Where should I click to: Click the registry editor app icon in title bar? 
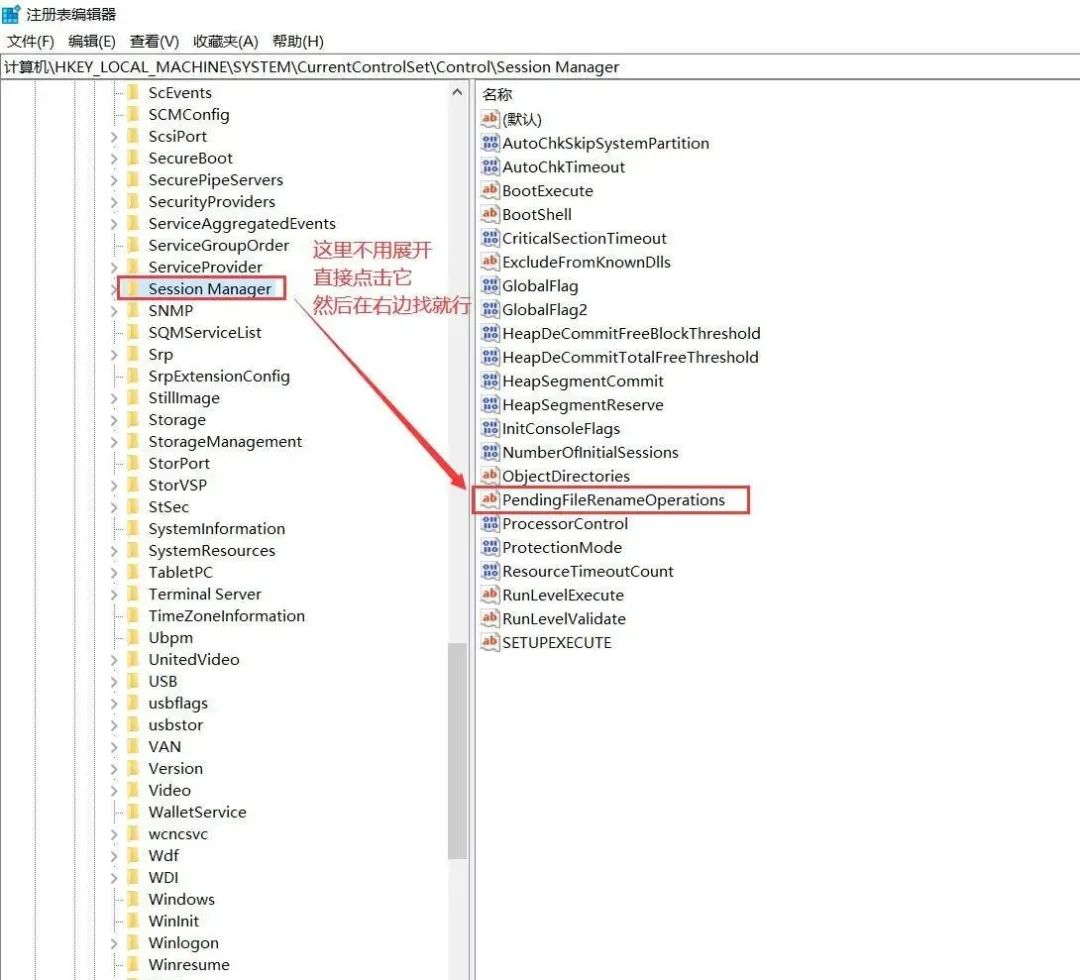11,14
